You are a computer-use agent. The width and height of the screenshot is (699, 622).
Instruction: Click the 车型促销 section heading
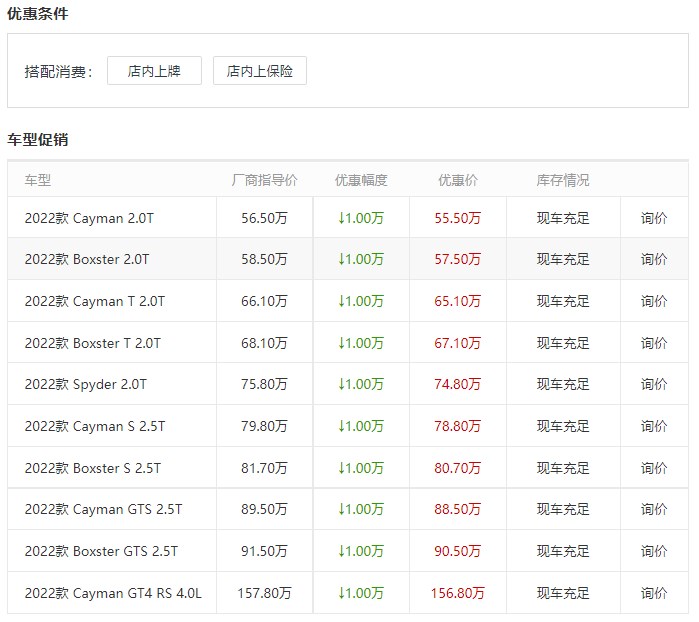[37, 140]
